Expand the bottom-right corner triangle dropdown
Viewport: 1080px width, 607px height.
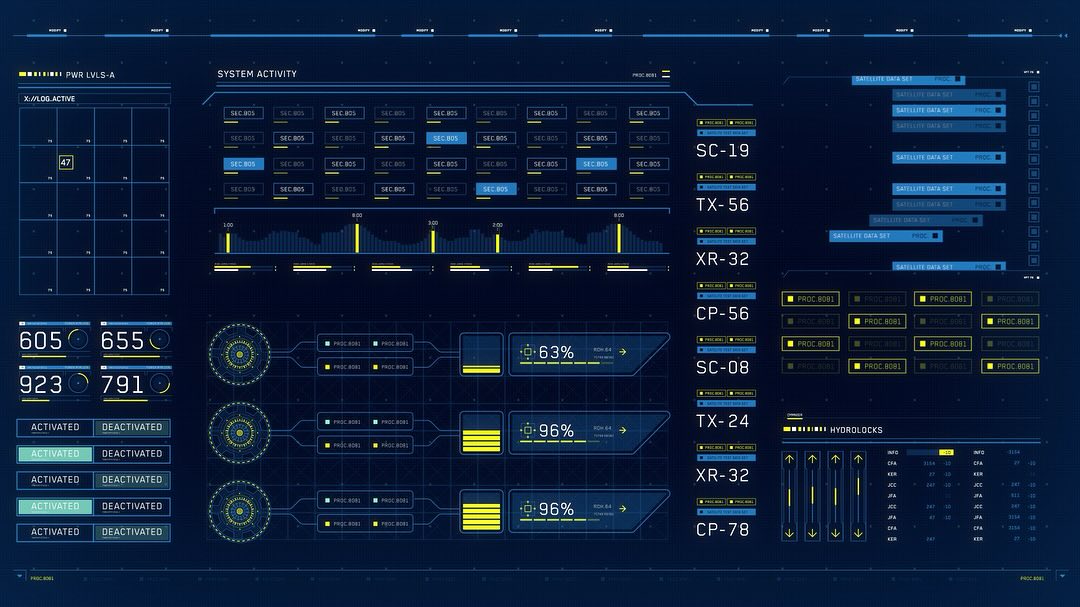[x=1063, y=575]
